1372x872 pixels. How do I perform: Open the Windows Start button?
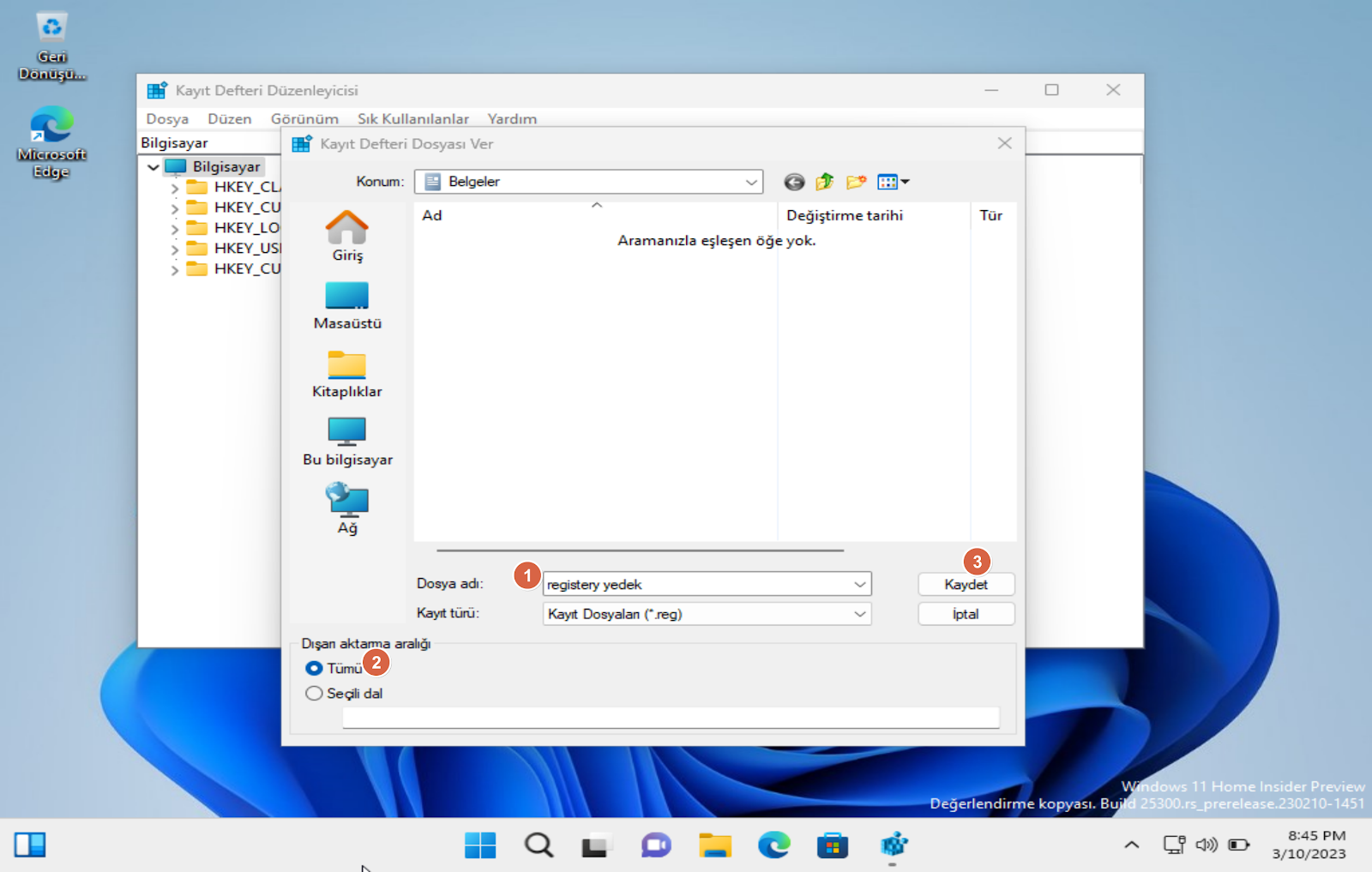pos(480,845)
